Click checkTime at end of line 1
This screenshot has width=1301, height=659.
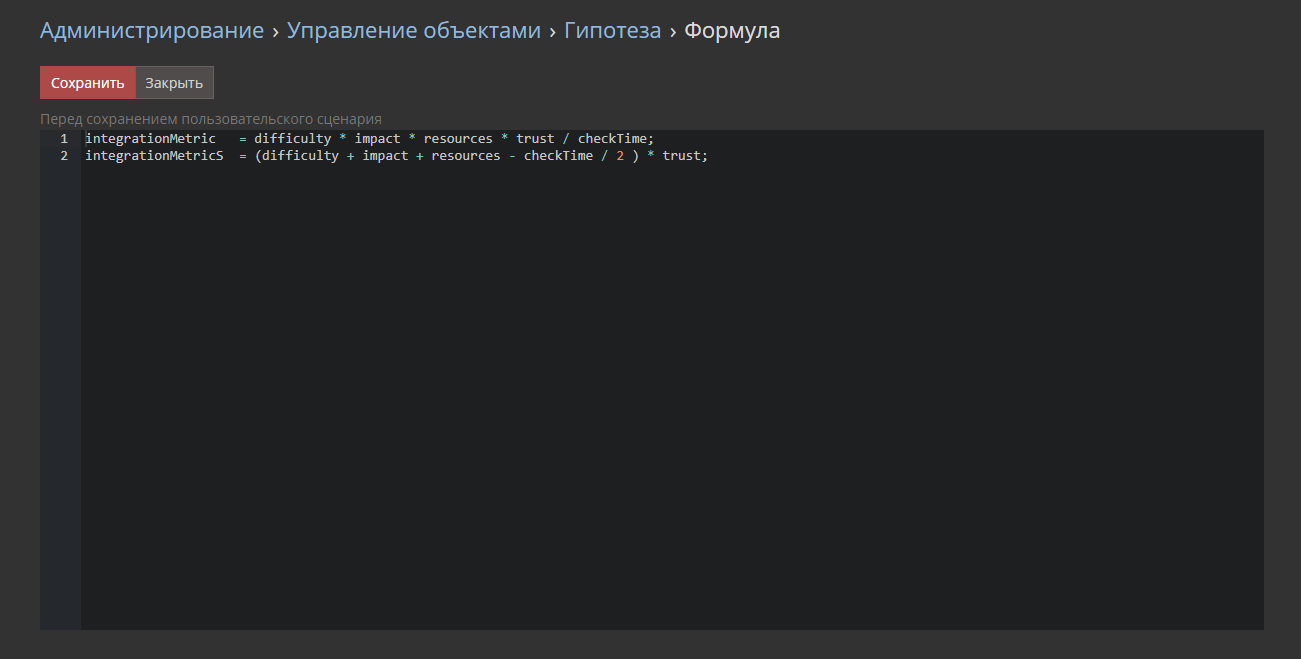(612, 139)
